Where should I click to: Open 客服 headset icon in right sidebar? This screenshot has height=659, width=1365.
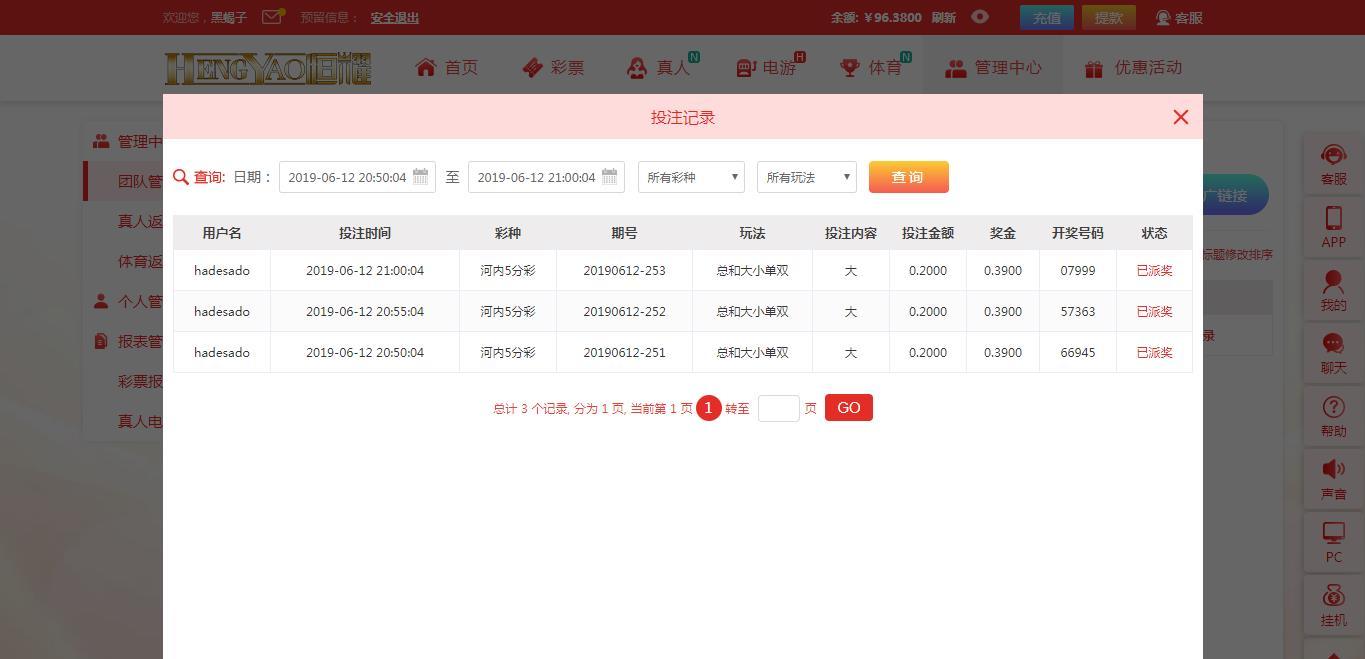tap(1333, 157)
